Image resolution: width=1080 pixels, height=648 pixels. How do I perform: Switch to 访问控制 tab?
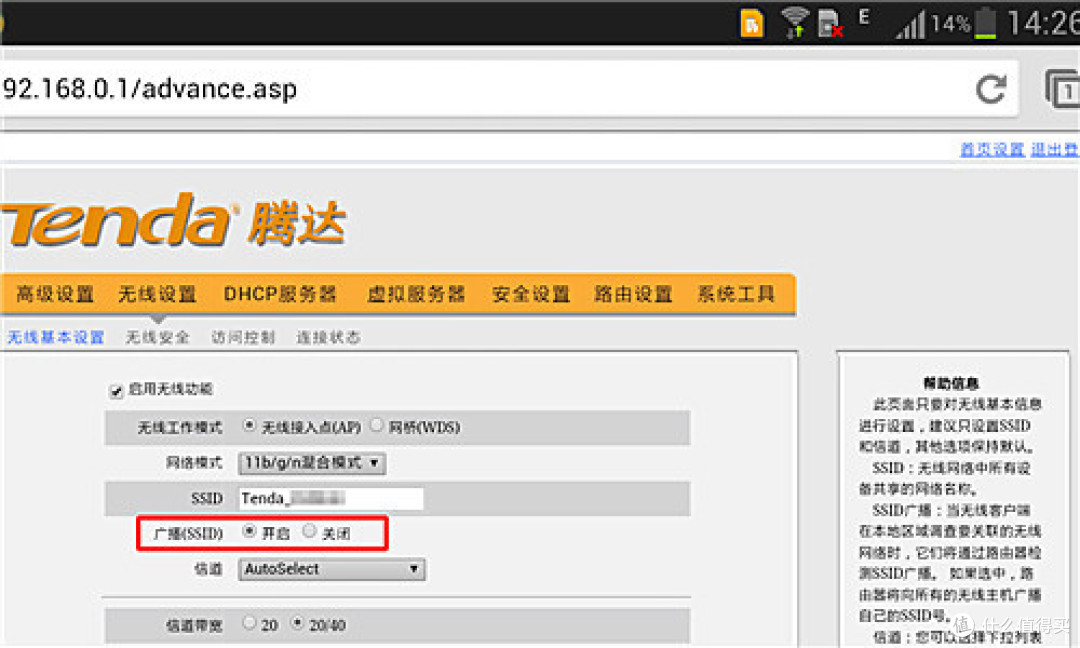243,337
